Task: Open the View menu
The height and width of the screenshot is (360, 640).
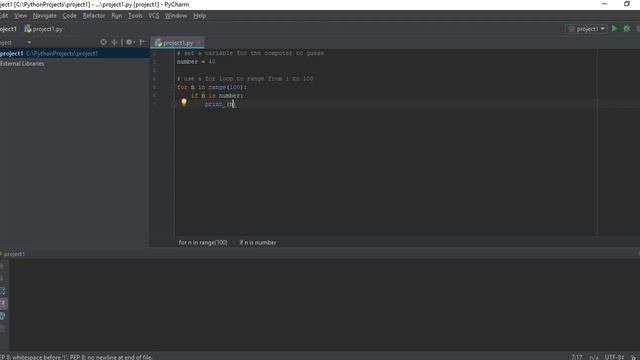Action: click(20, 16)
